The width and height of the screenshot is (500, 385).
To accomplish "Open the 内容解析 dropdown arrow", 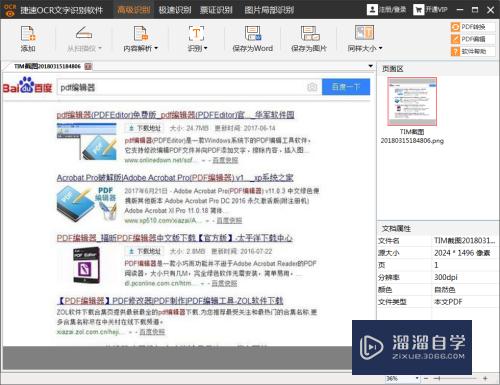I will [x=156, y=48].
